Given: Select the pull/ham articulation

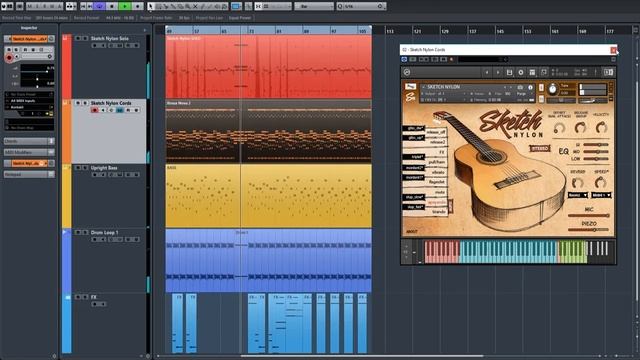Looking at the screenshot, I should 437,162.
